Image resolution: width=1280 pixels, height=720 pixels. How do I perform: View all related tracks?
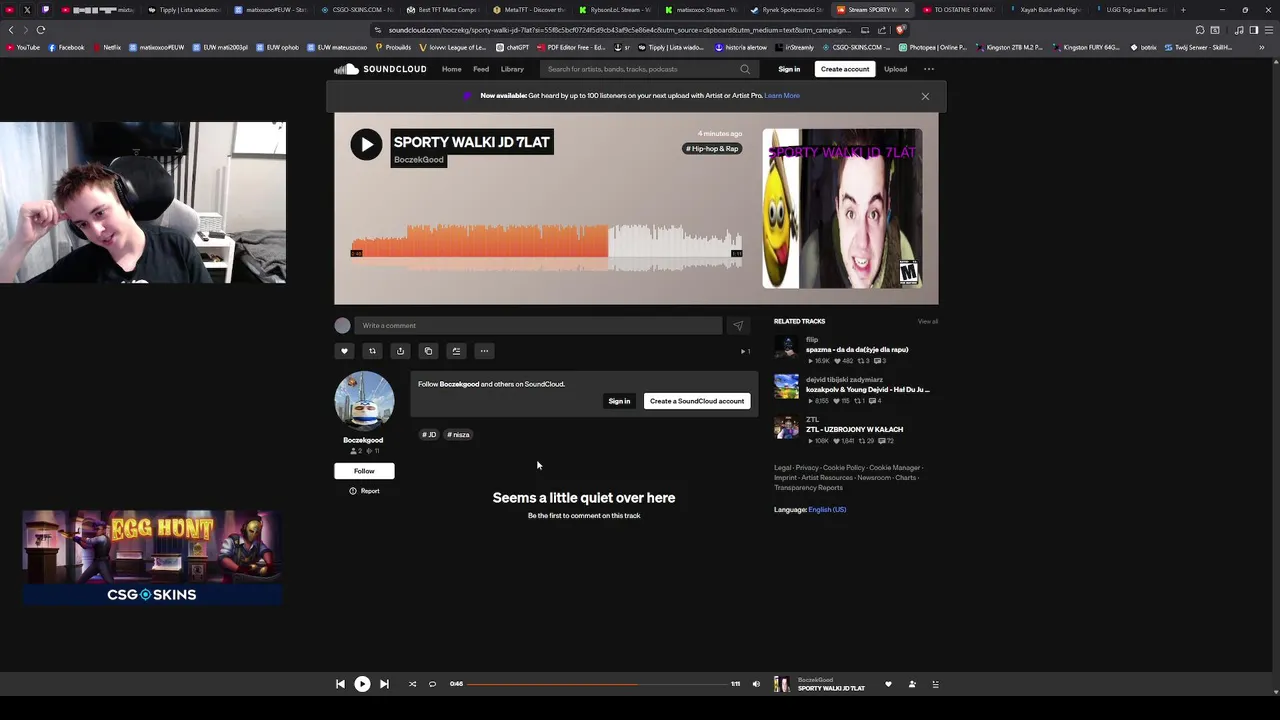point(928,322)
